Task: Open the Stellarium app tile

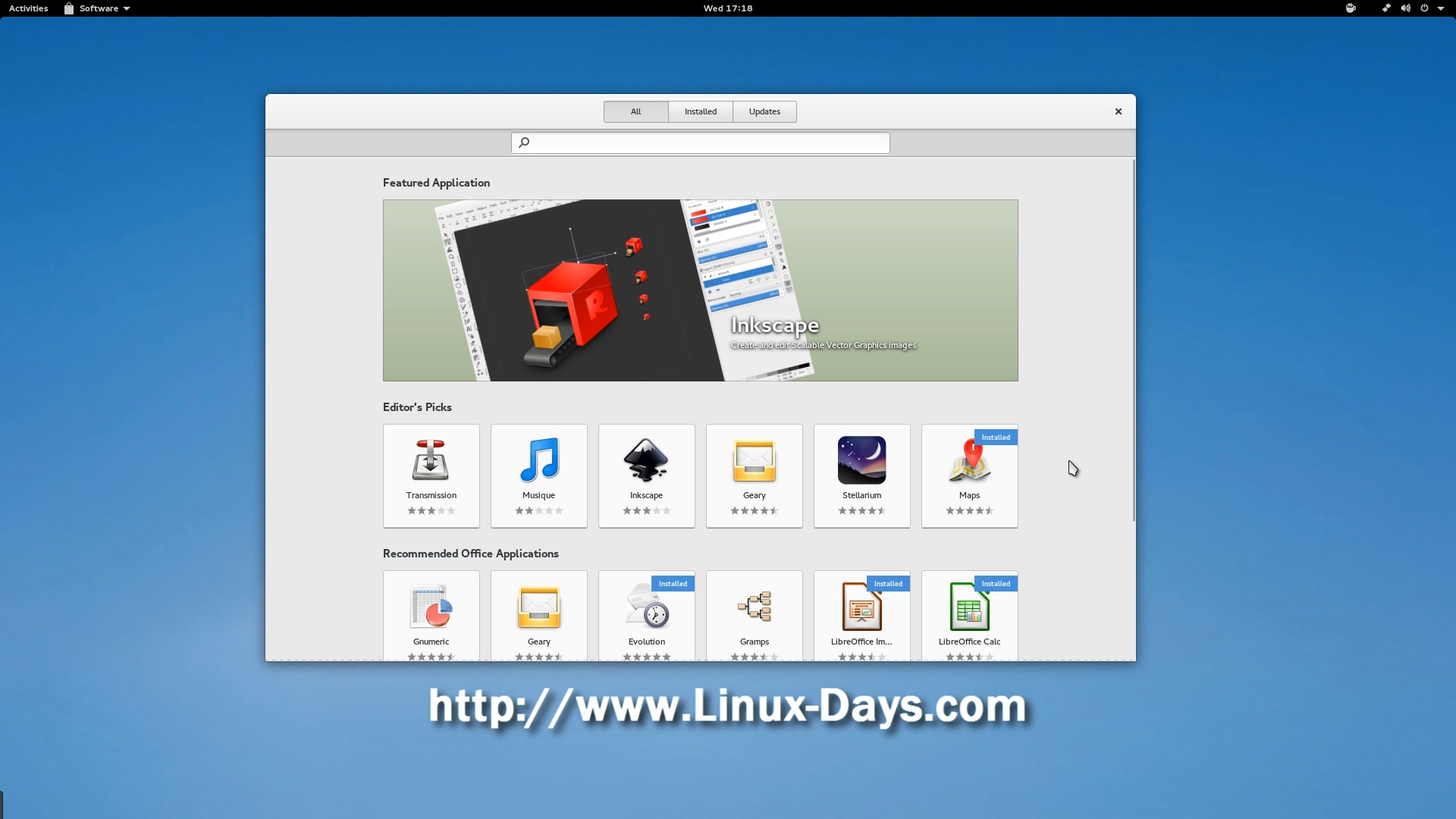Action: 861,475
